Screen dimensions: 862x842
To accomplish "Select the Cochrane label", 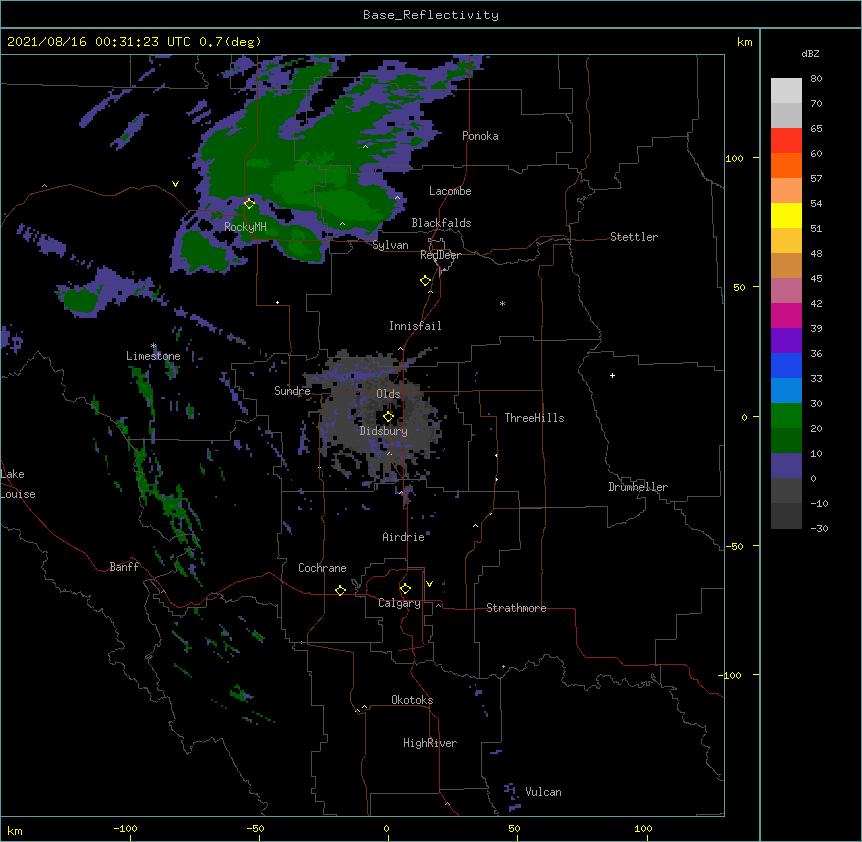I will [322, 568].
